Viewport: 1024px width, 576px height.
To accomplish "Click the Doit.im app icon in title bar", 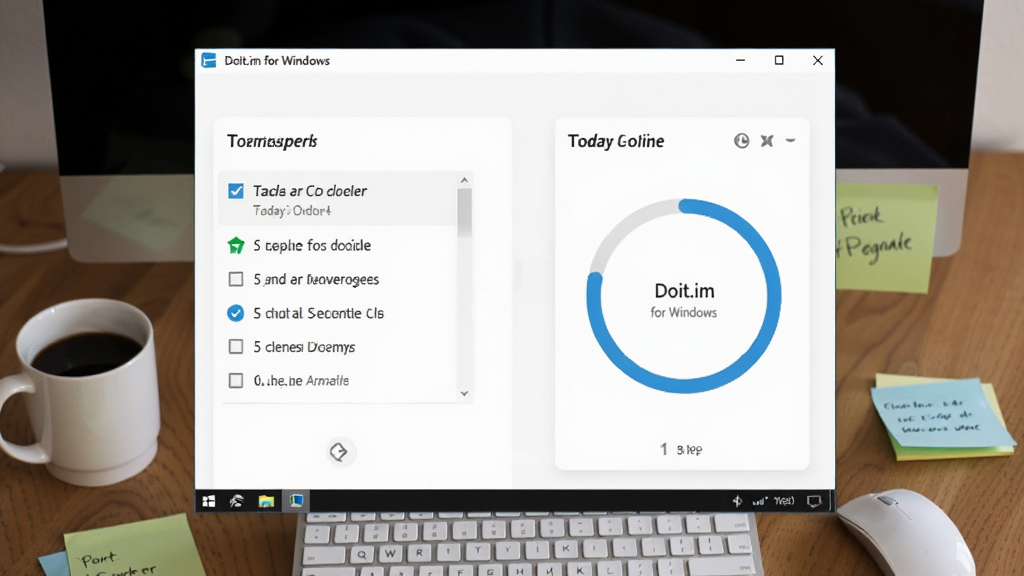I will 209,61.
